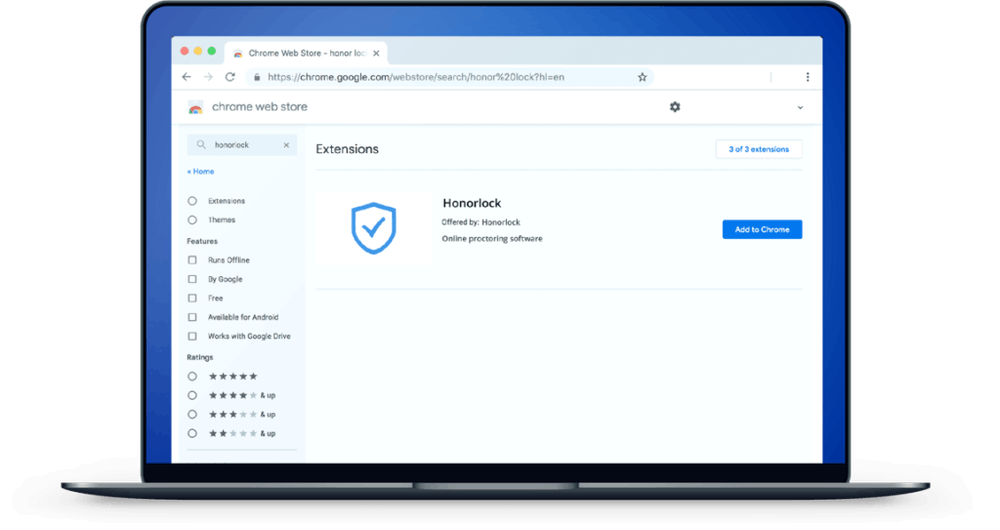Click the browser back arrow
This screenshot has height=530, width=1000.
(x=186, y=77)
